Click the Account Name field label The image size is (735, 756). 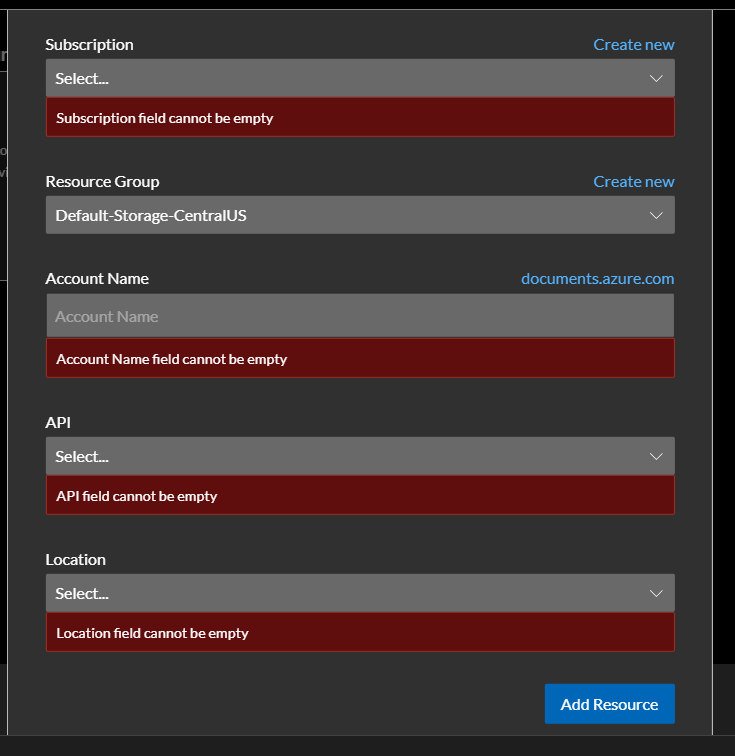97,279
